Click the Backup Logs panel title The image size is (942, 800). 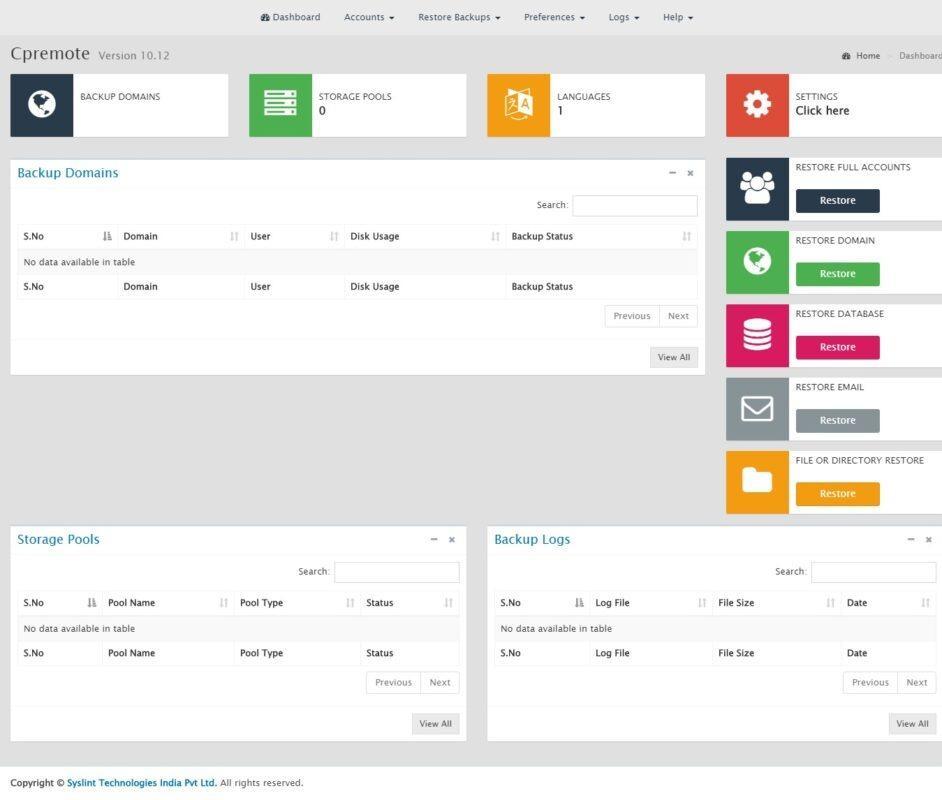click(x=532, y=539)
